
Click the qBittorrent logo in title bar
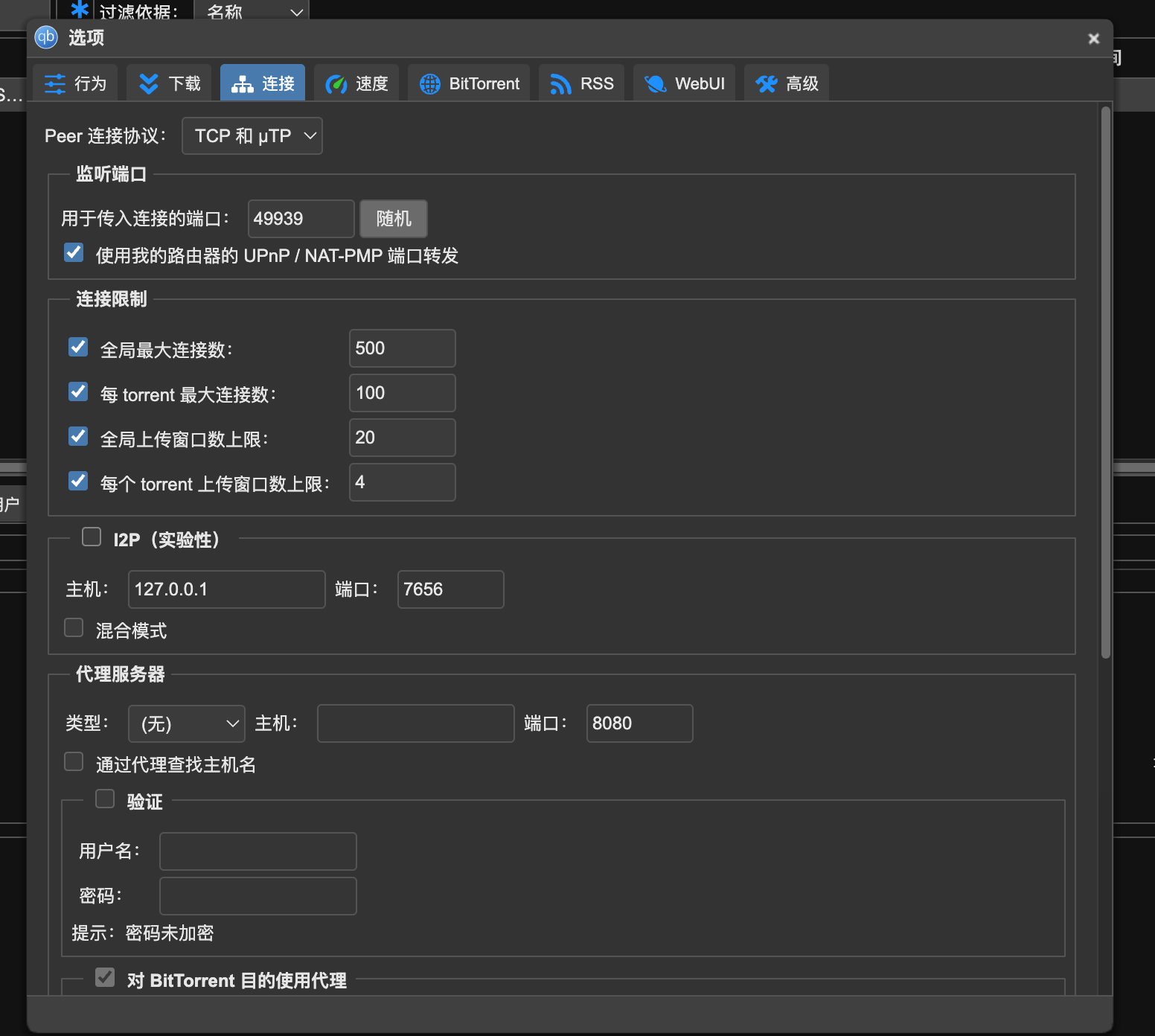46,37
